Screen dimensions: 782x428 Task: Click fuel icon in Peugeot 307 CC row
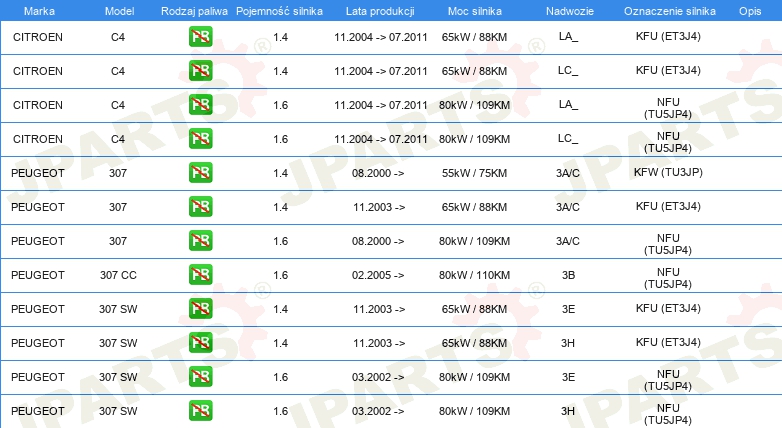point(200,274)
